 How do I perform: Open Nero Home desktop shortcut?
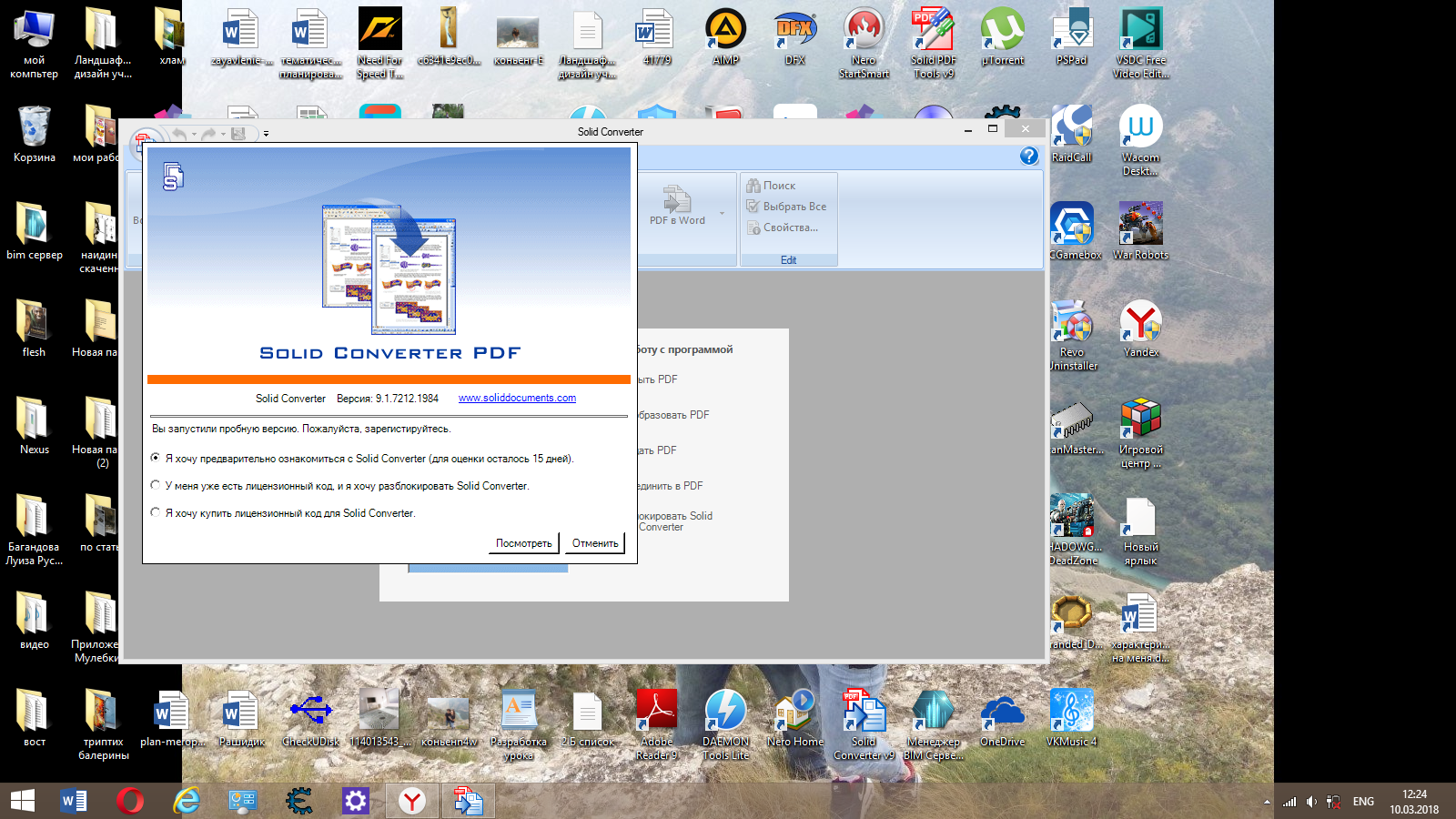(794, 718)
